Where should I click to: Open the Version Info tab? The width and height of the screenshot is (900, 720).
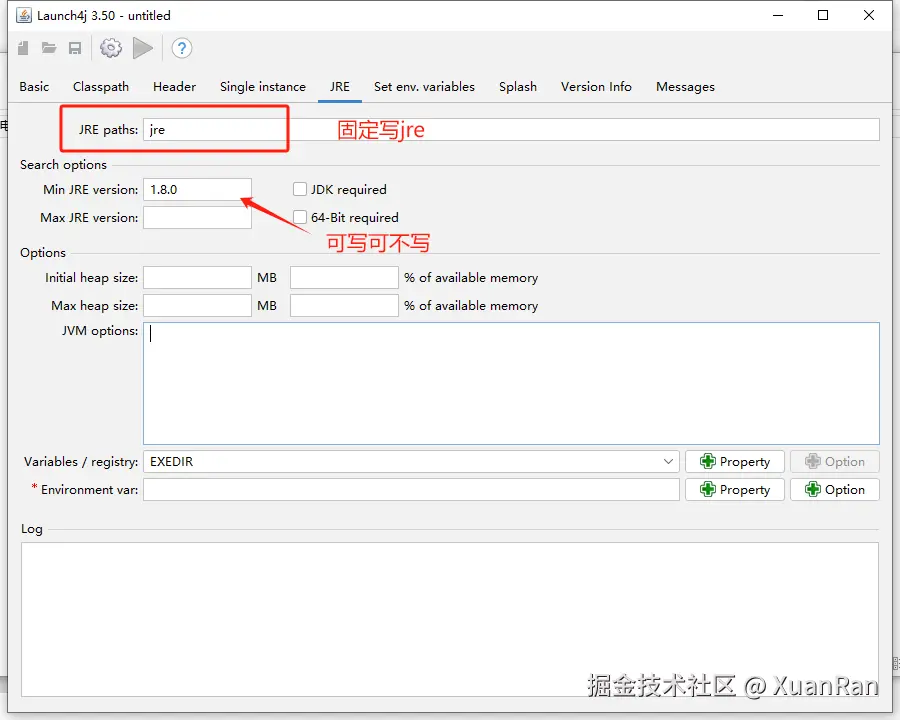pyautogui.click(x=596, y=87)
